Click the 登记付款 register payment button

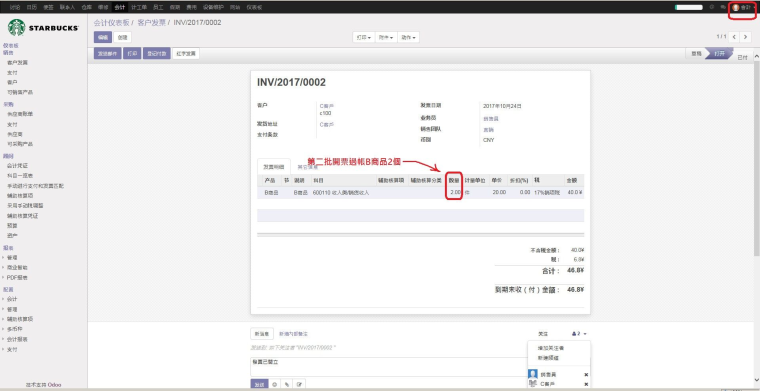157,54
